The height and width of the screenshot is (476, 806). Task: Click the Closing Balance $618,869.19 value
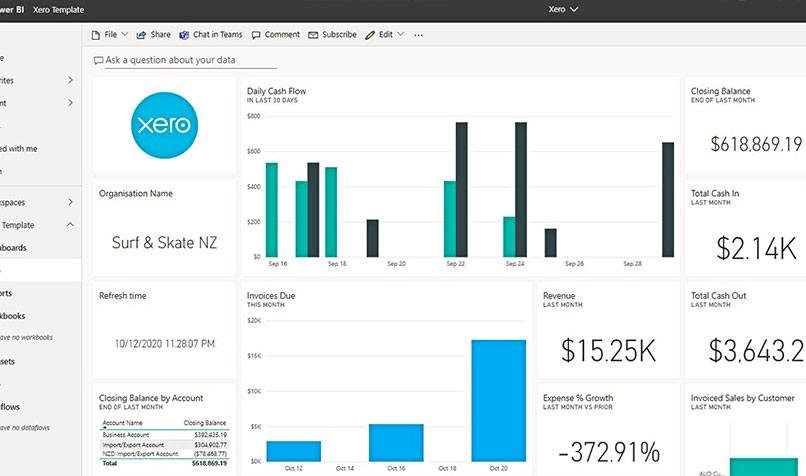[x=756, y=144]
